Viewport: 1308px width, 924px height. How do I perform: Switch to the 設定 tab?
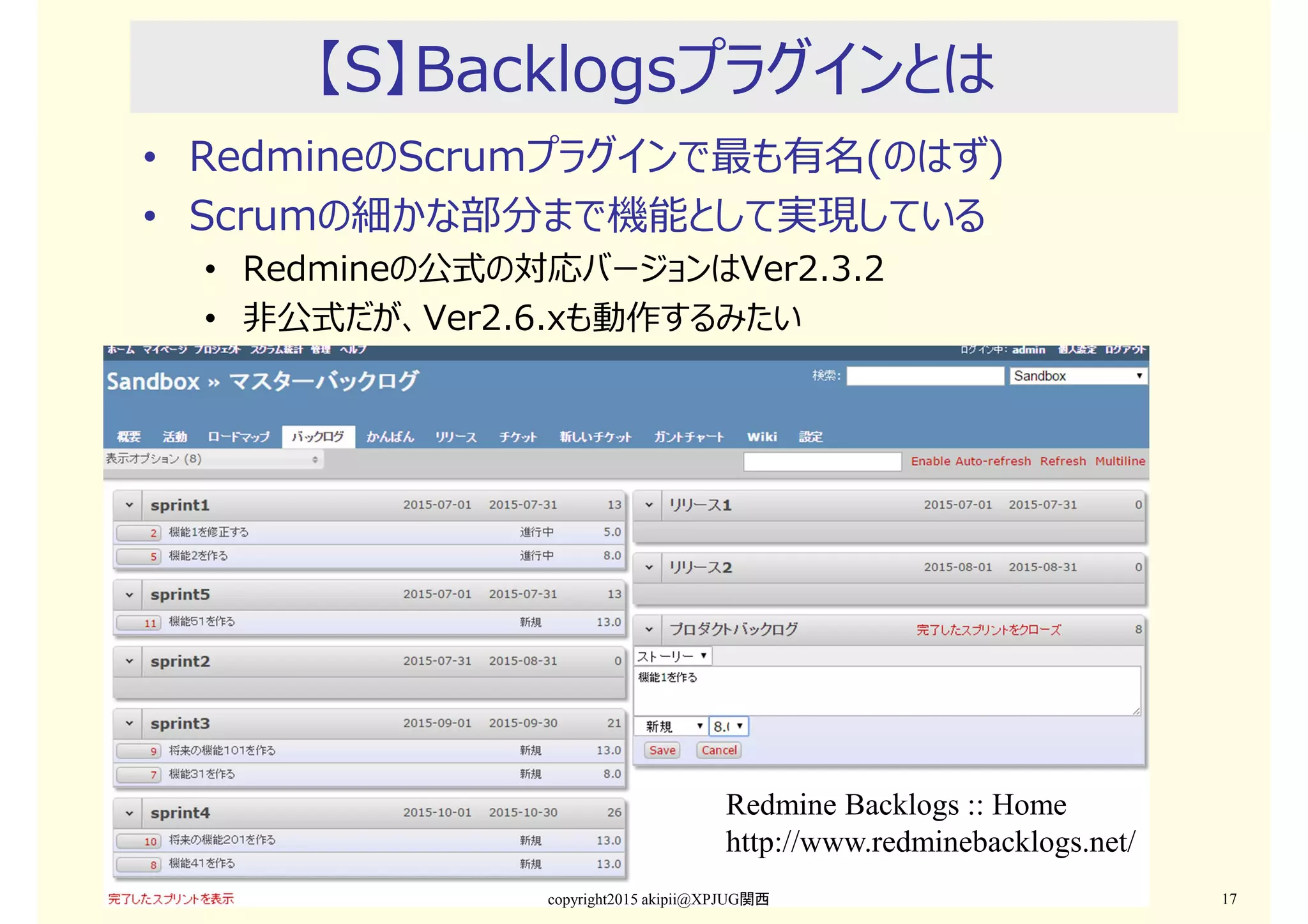(810, 437)
